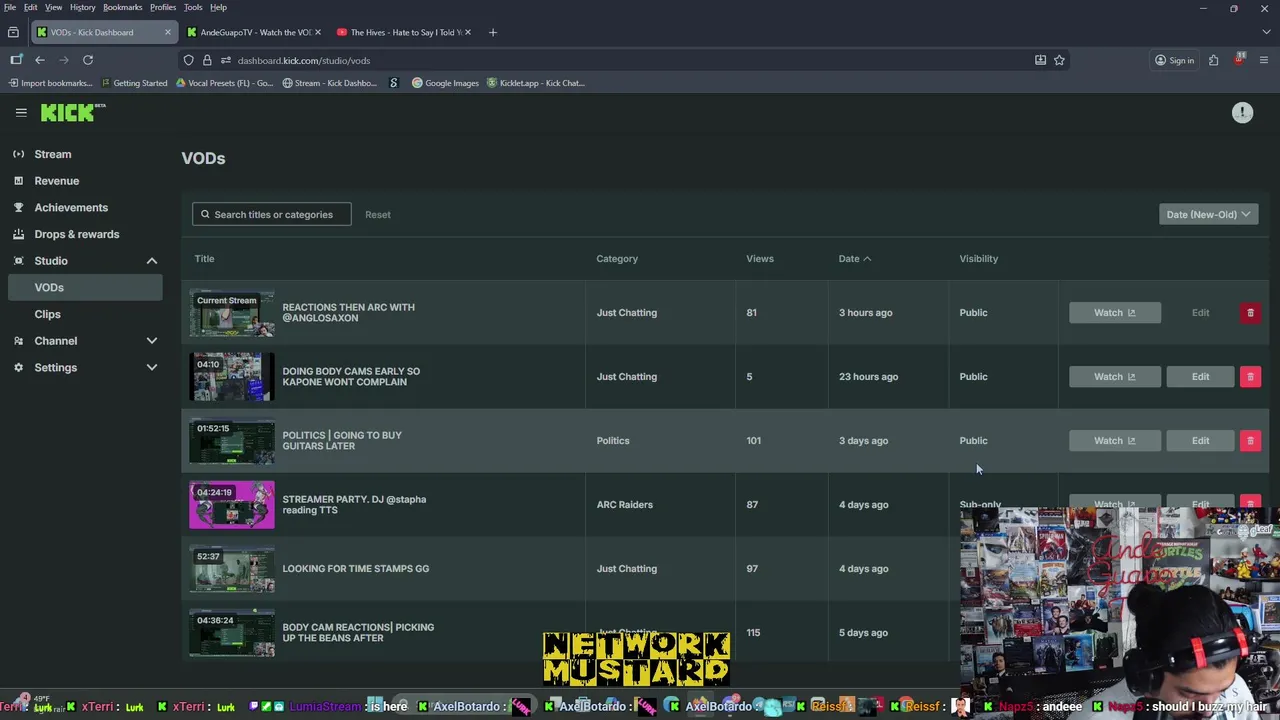Screen dimensions: 1280x720
Task: Watch the DOING BODY CAMS EARLY VOD
Action: [1115, 377]
